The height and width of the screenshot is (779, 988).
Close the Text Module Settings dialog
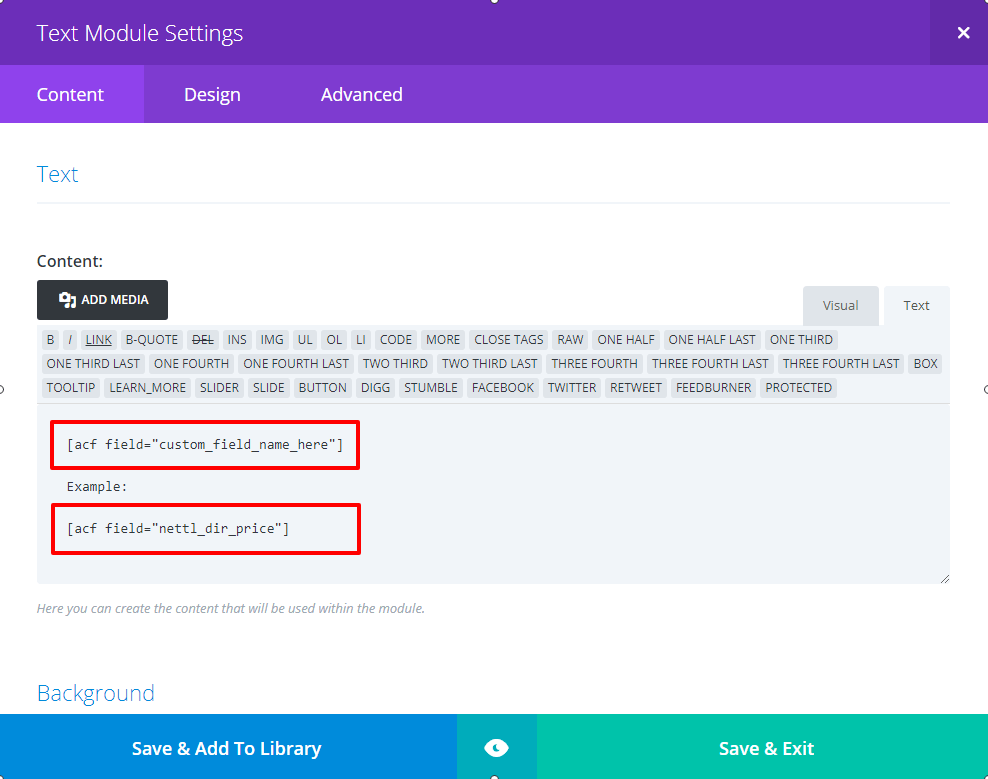tap(962, 31)
